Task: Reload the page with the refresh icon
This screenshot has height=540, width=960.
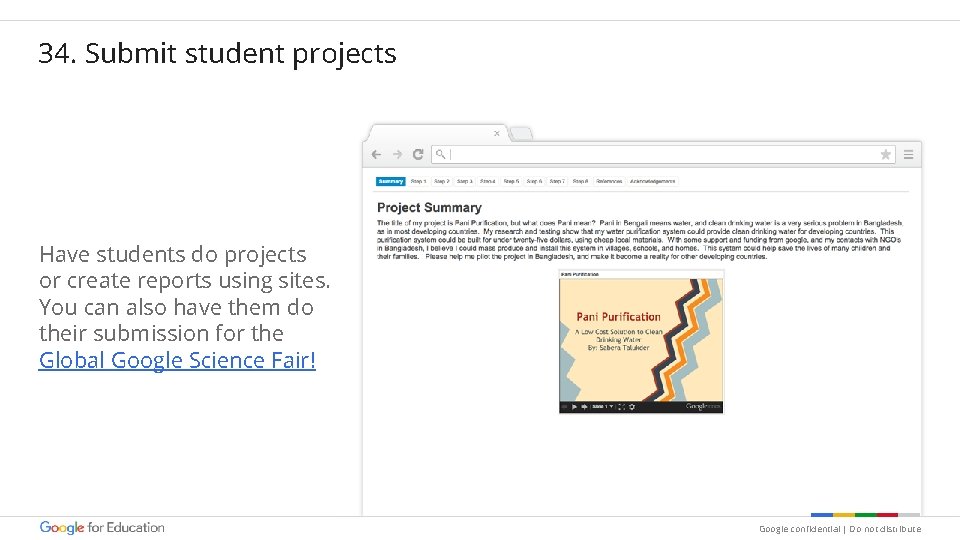Action: point(418,154)
